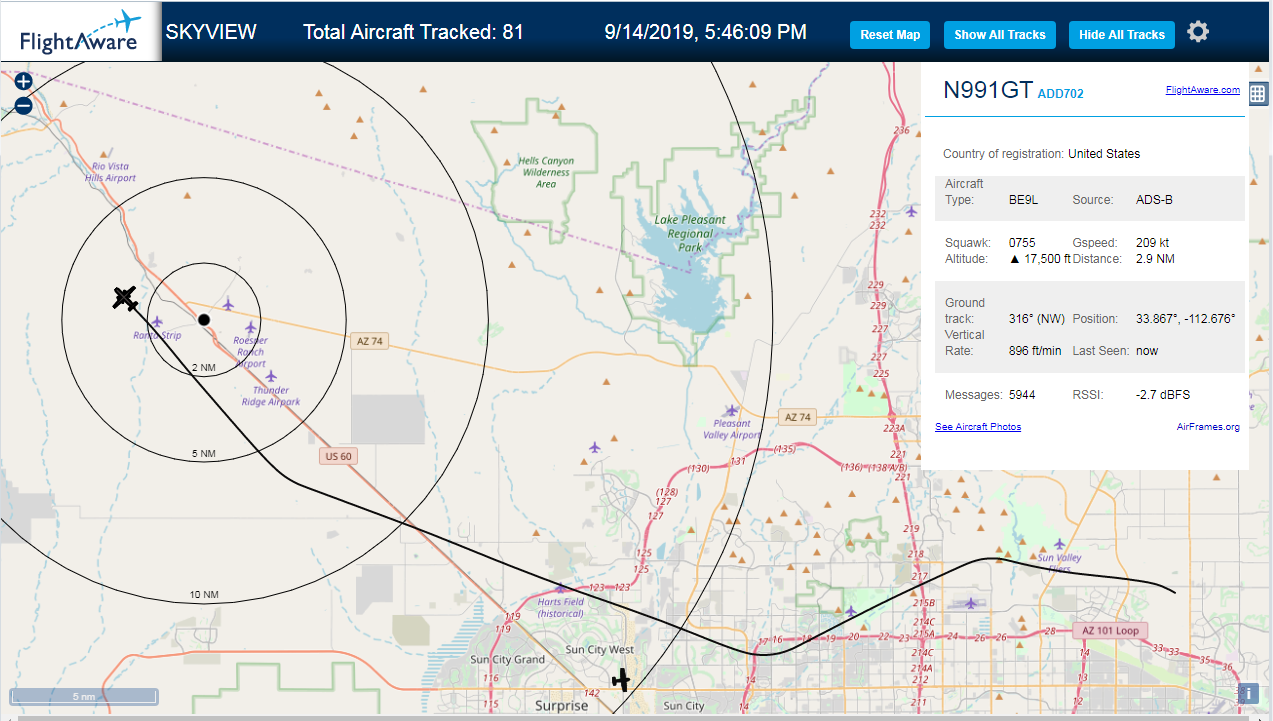This screenshot has height=721, width=1273.
Task: Click the receiver location black dot
Action: pos(204,320)
